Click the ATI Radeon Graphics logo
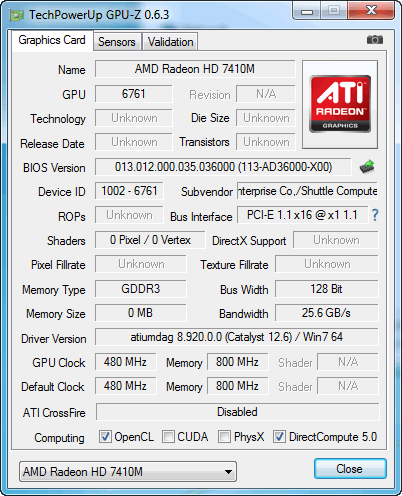 click(340, 104)
